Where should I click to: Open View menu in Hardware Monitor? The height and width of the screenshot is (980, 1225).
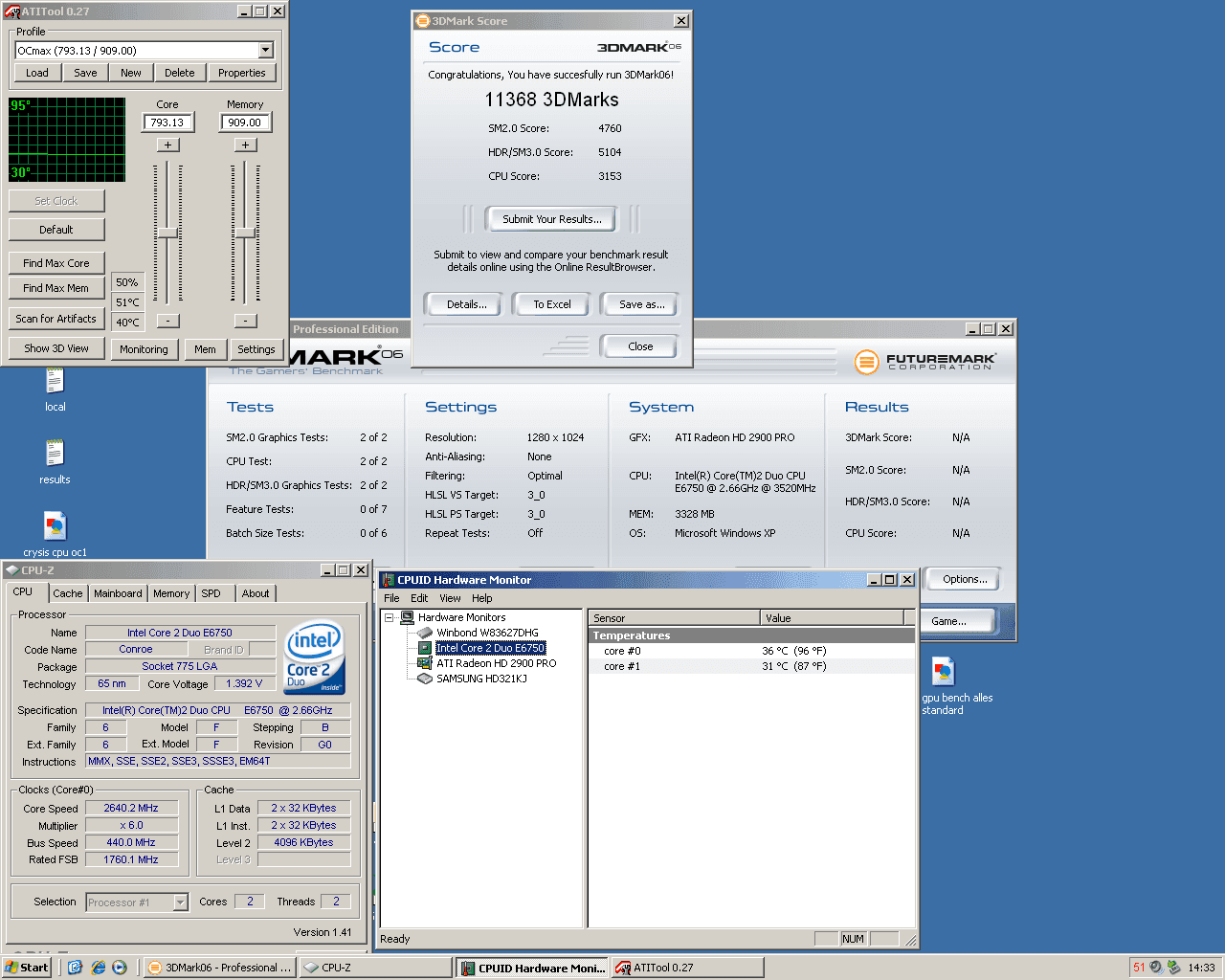coord(450,598)
